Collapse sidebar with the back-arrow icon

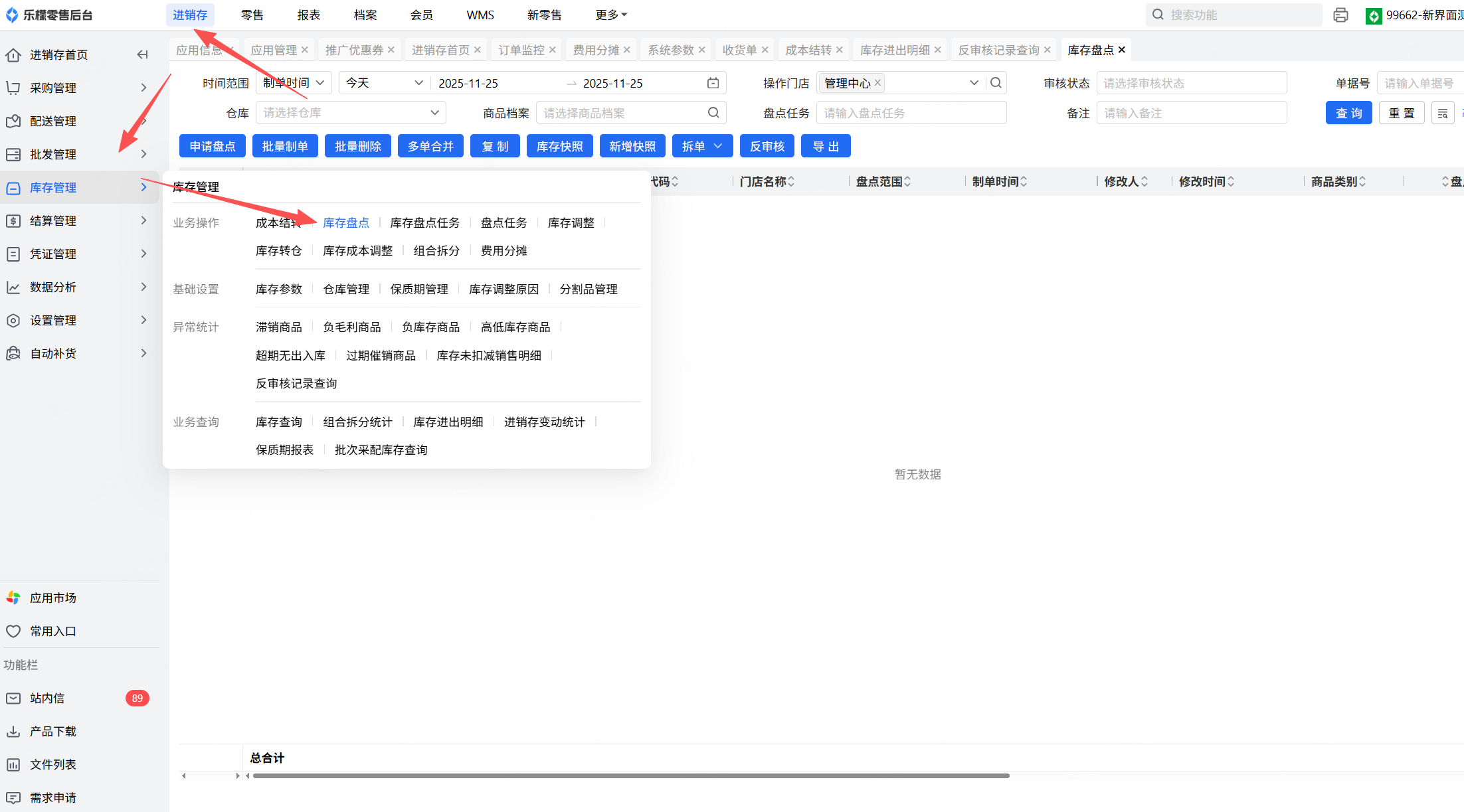point(142,54)
